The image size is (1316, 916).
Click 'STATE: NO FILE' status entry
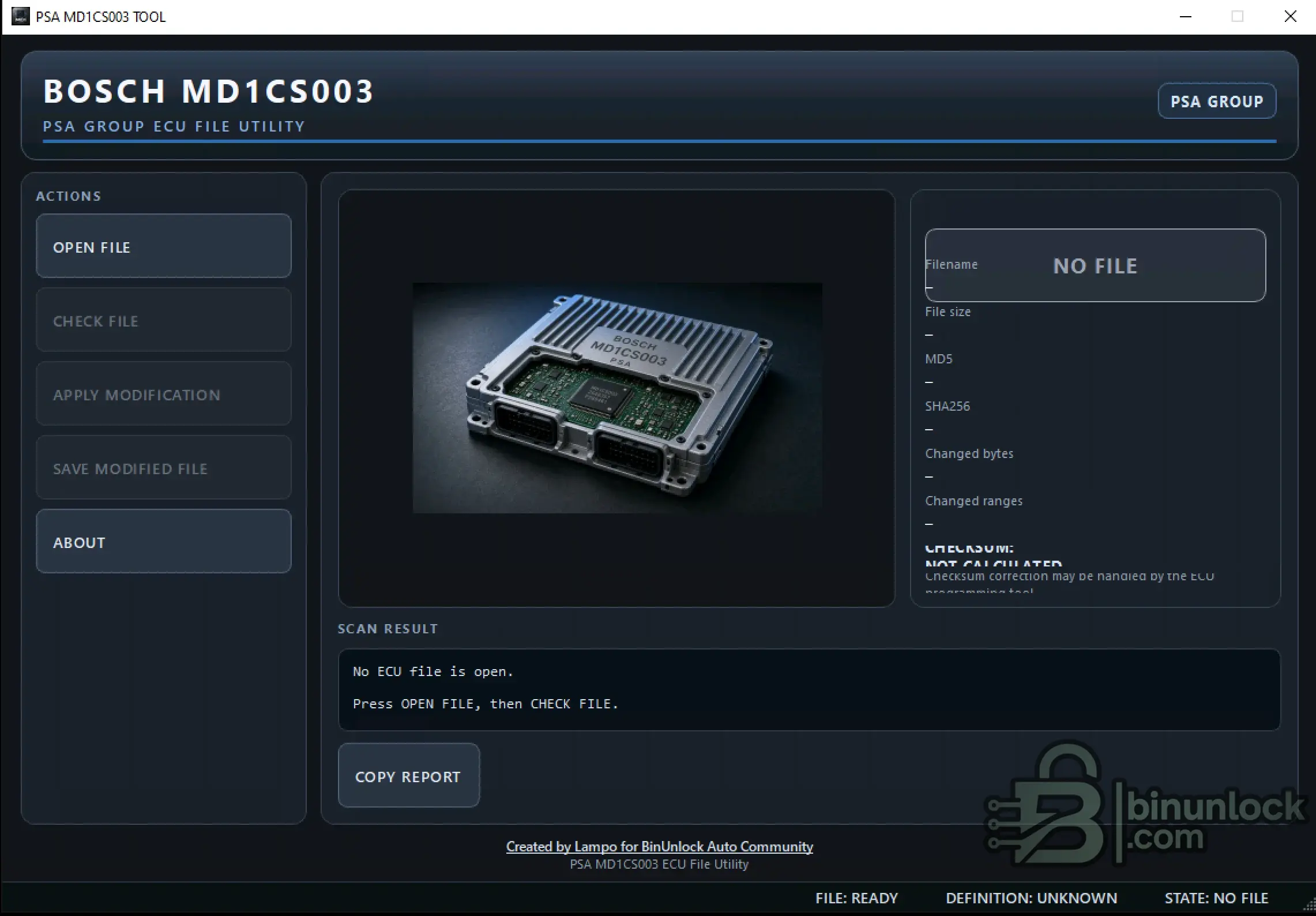(1216, 899)
